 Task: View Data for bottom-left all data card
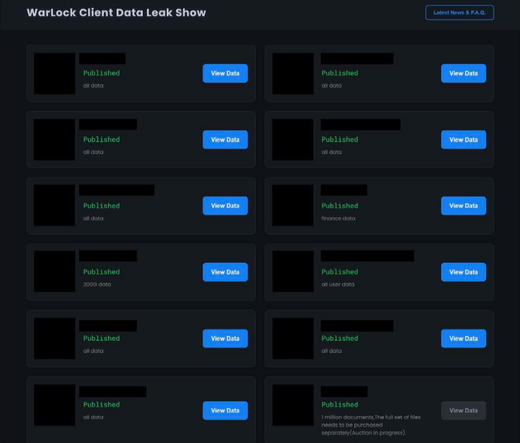225,410
